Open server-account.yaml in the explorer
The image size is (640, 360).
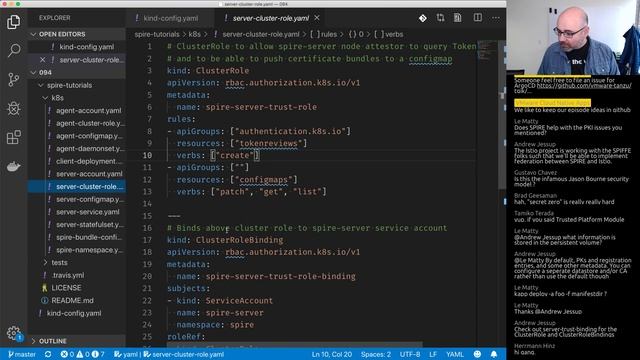point(77,174)
